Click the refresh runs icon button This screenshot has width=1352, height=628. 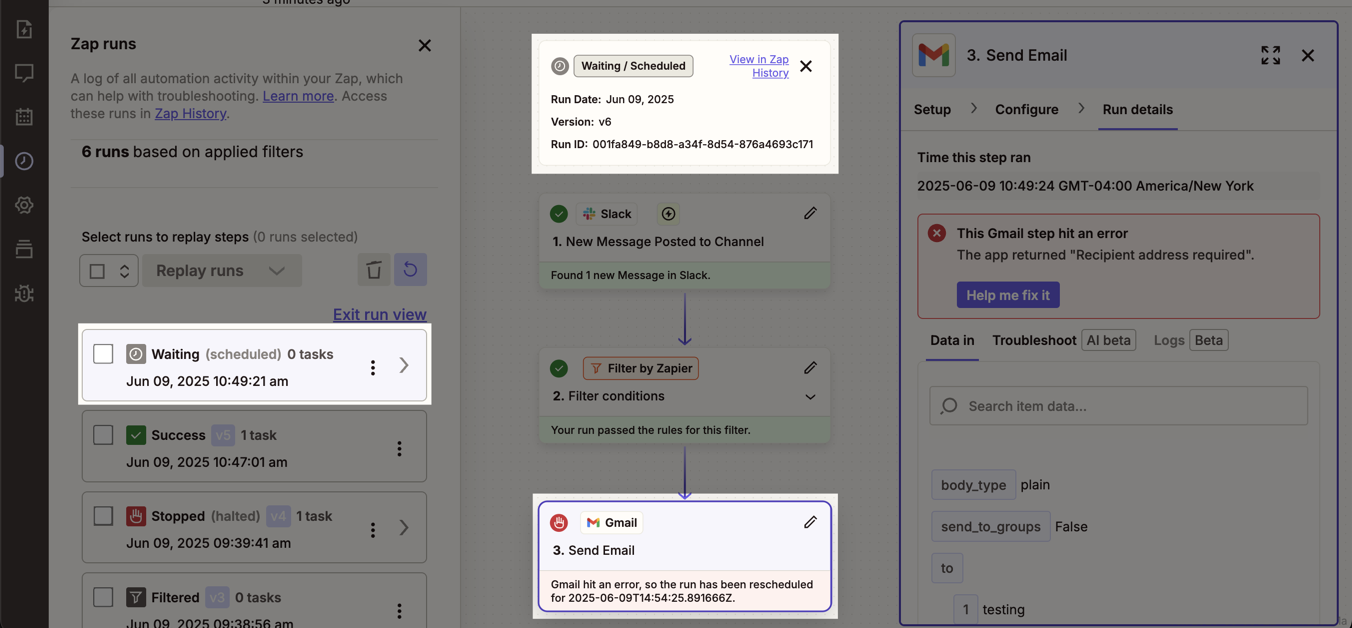410,270
